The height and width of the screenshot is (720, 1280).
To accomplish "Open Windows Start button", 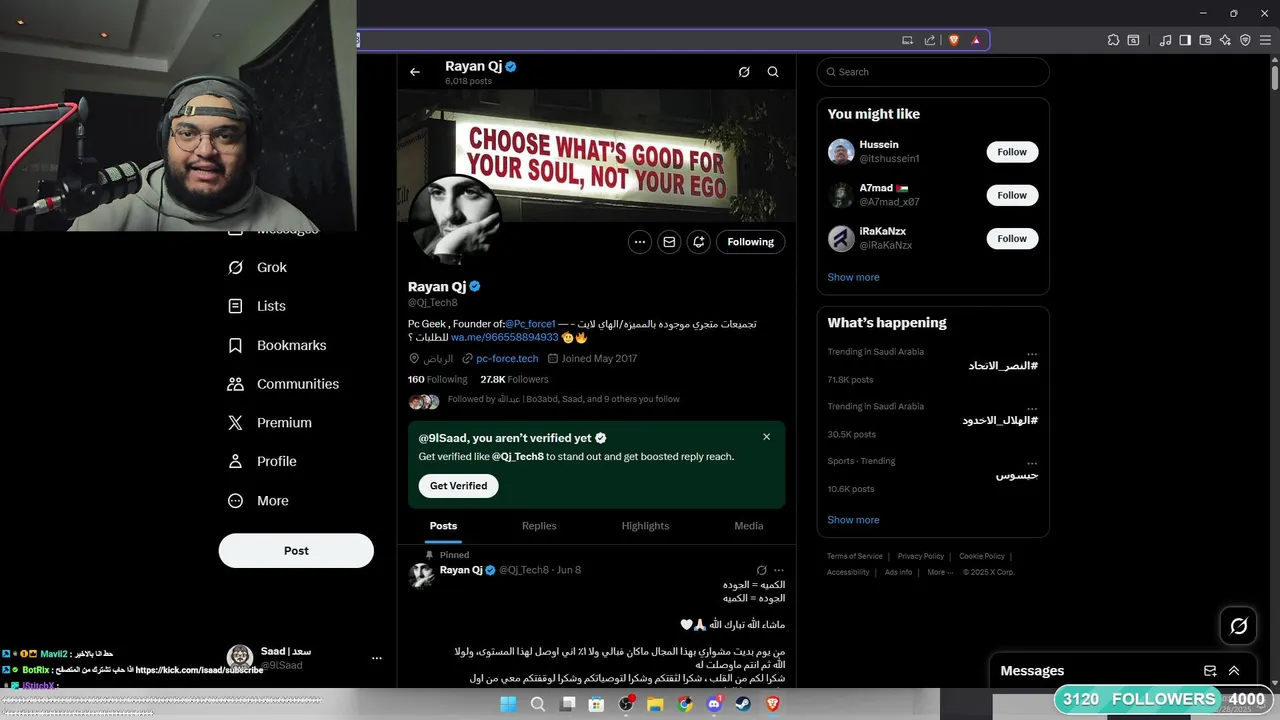I will click(x=508, y=704).
